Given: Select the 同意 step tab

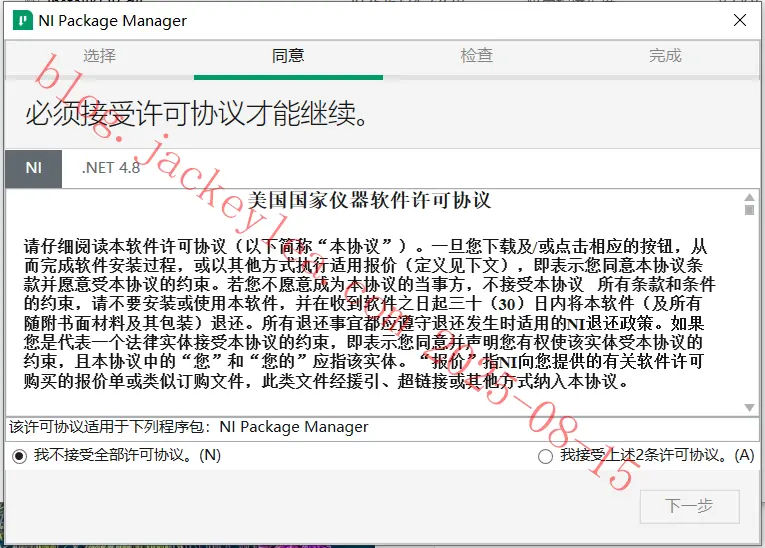Looking at the screenshot, I should point(288,56).
